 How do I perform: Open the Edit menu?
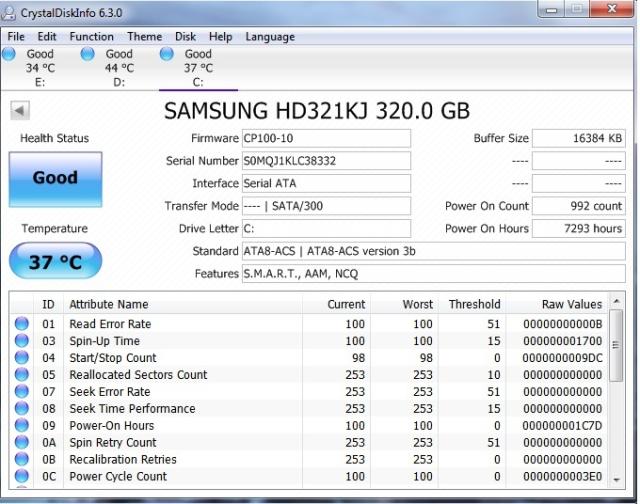coord(47,37)
